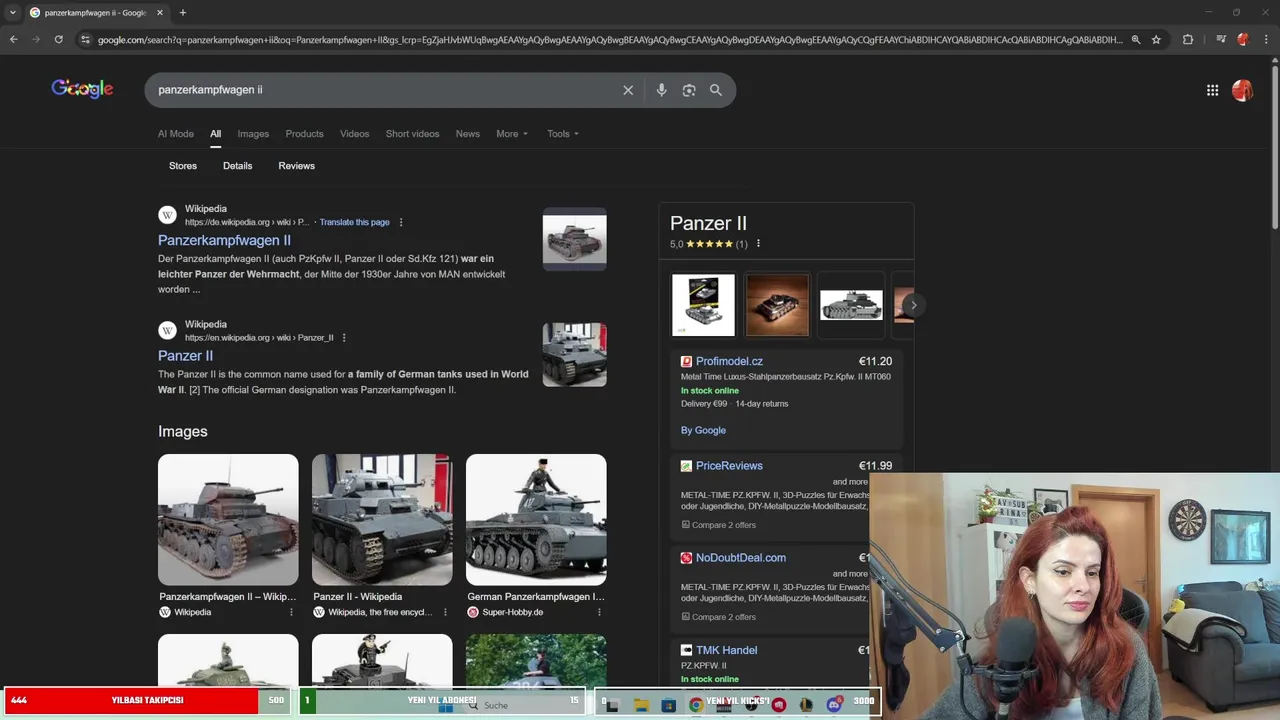Select the Reviews sub-tab

[297, 166]
